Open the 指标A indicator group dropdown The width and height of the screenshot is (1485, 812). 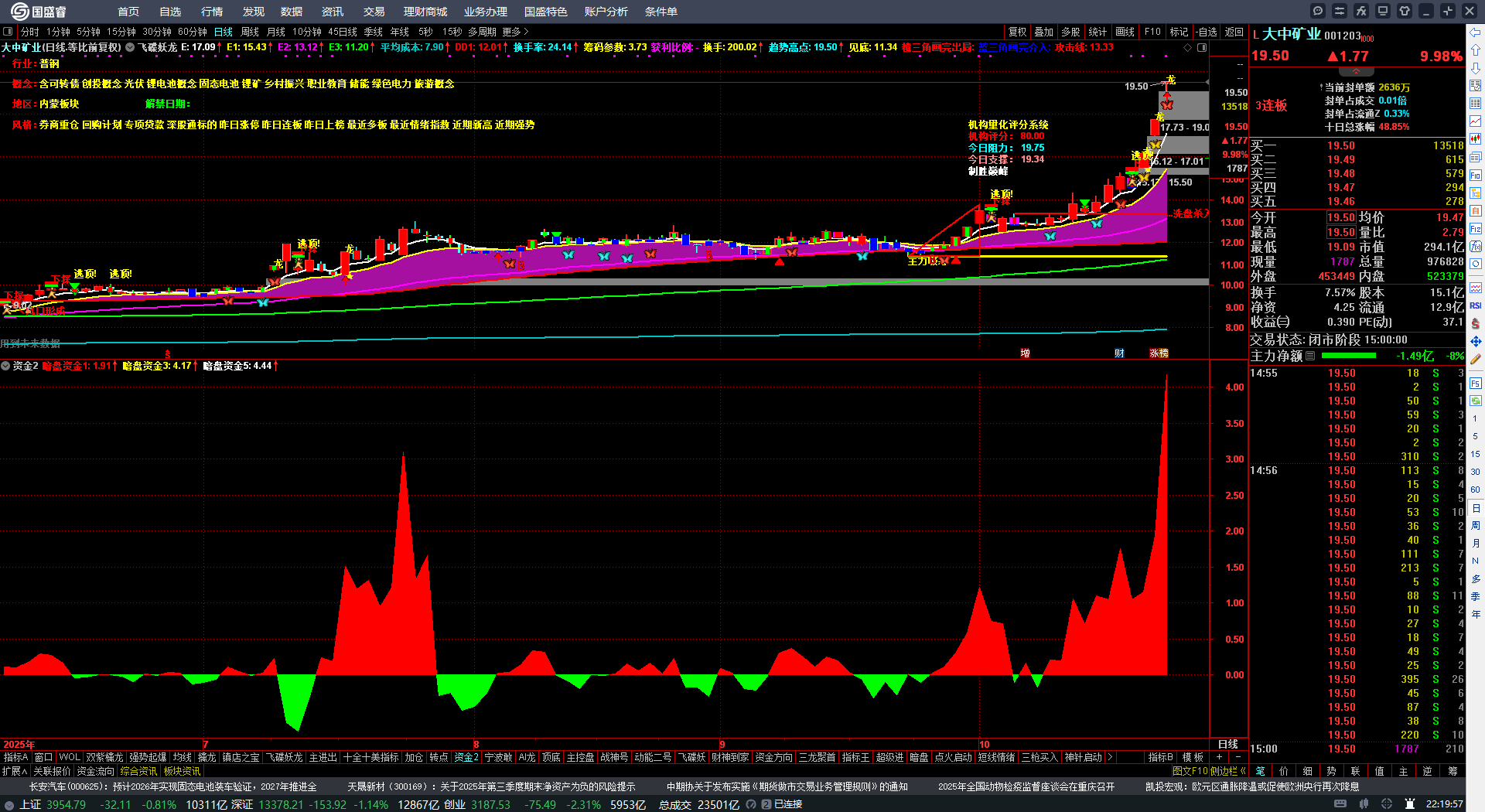point(15,757)
